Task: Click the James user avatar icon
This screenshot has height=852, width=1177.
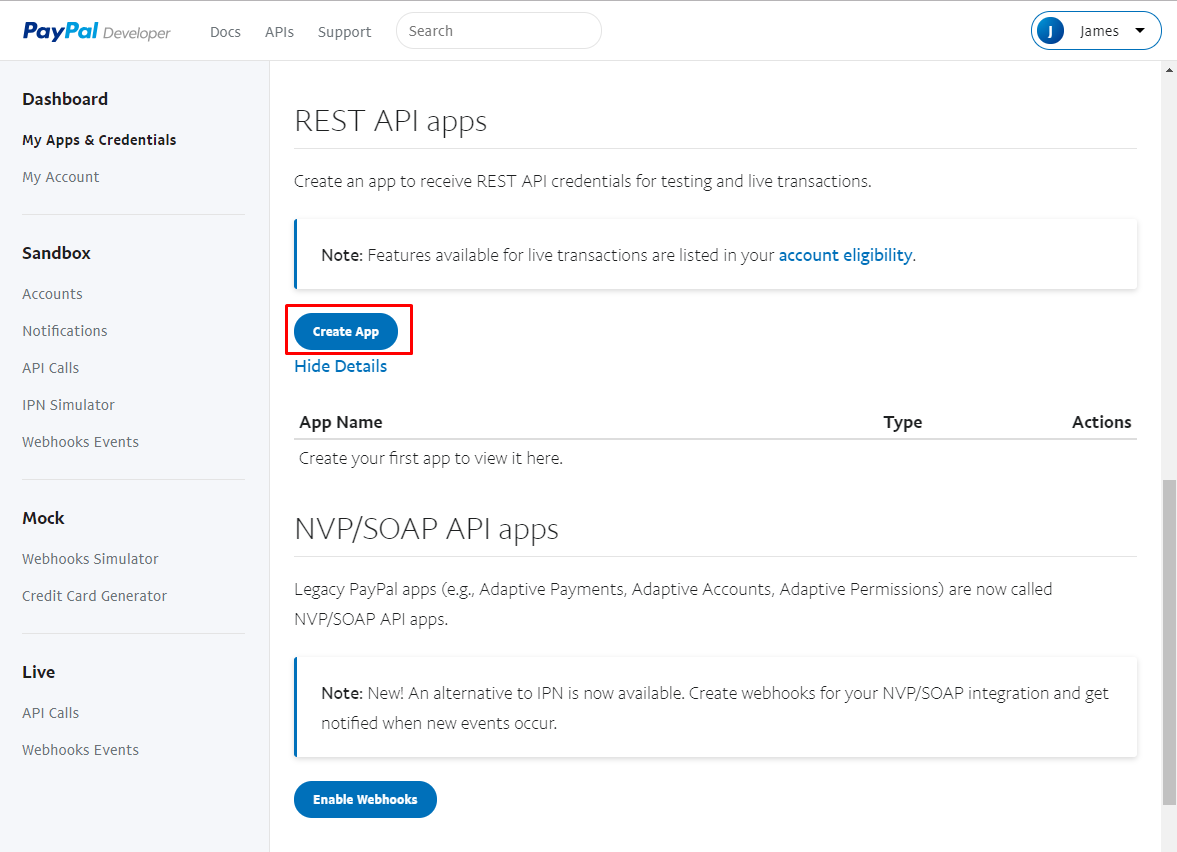Action: tap(1050, 31)
